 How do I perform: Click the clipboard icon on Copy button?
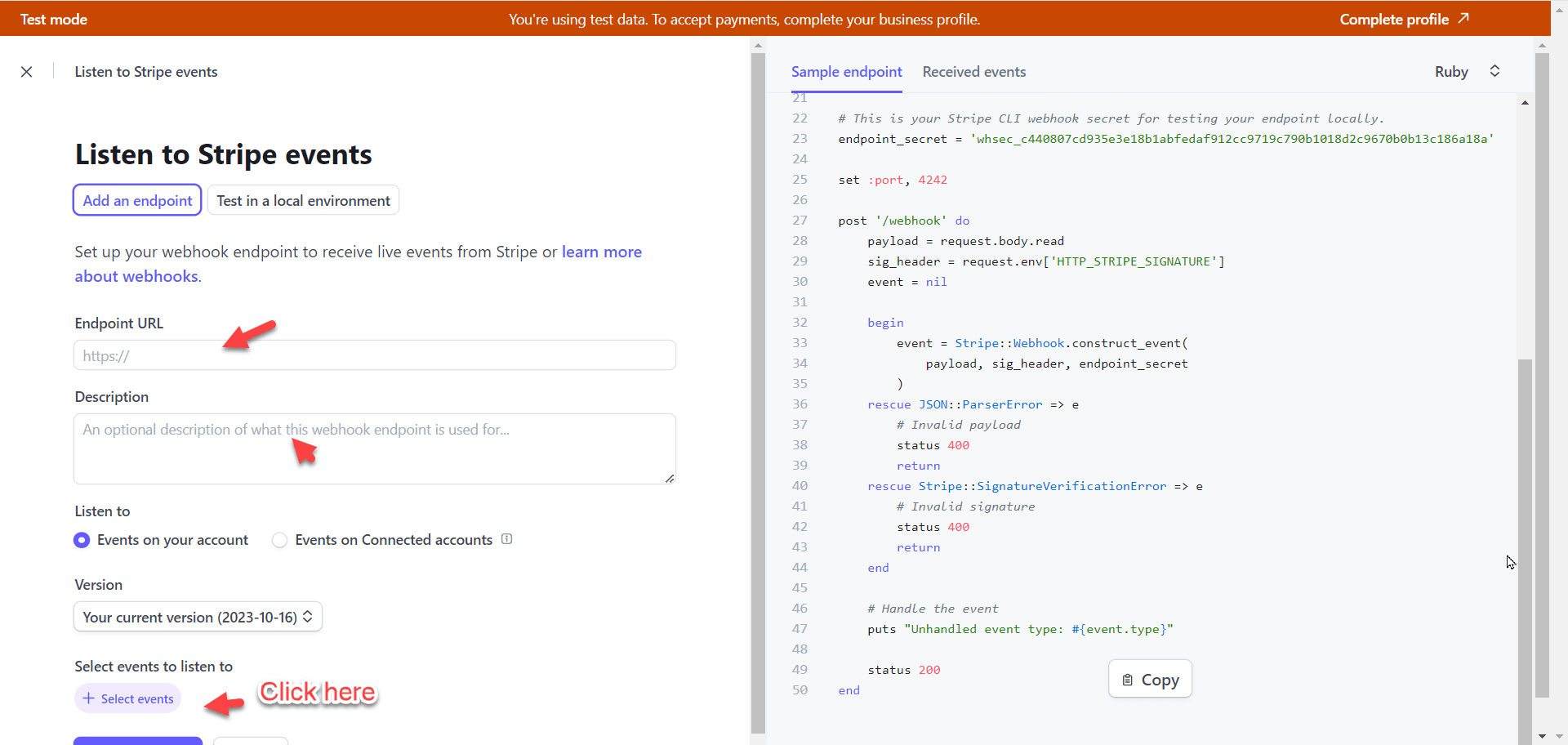coord(1128,680)
